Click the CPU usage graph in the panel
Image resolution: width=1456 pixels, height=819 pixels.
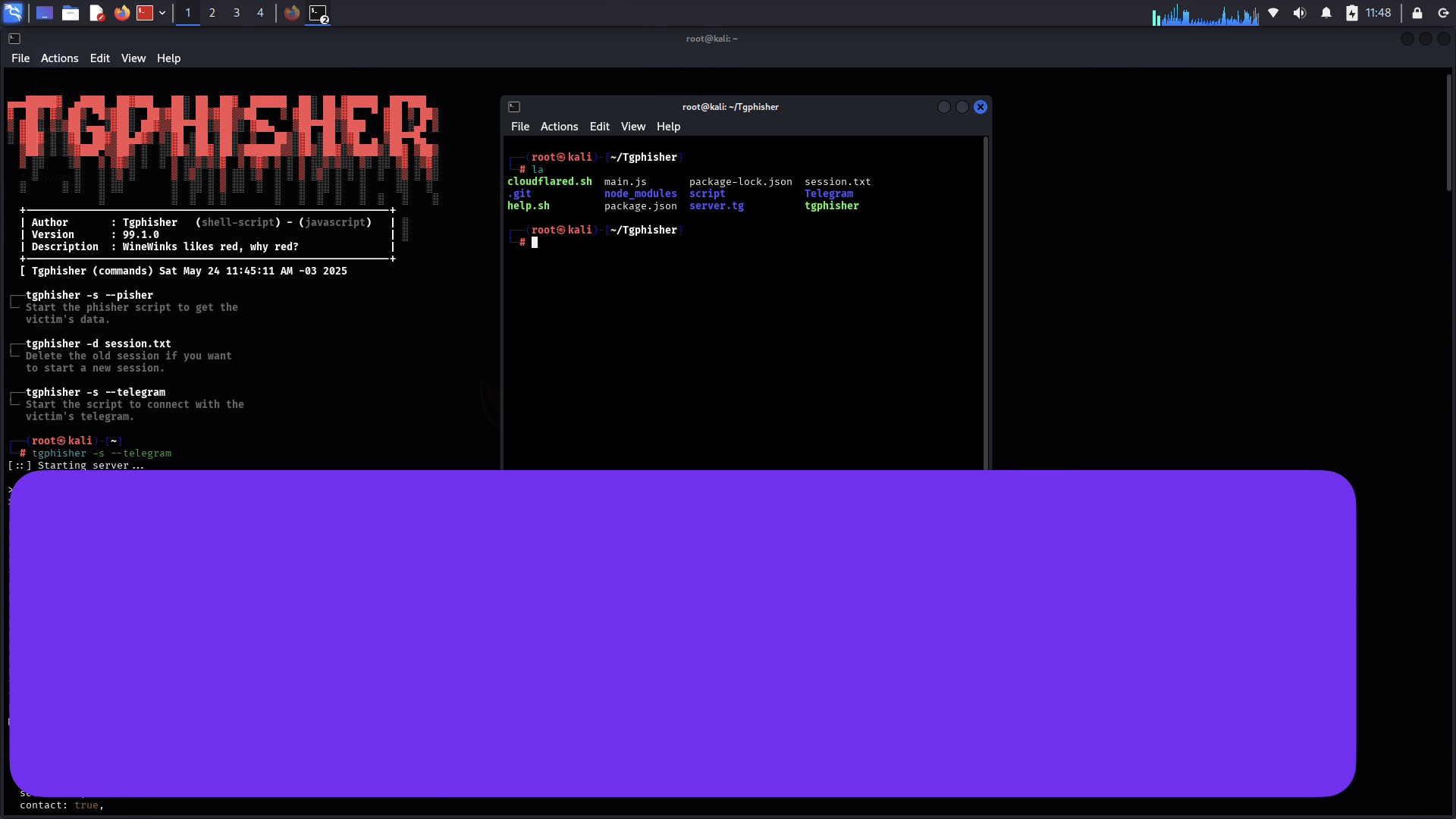[1206, 13]
